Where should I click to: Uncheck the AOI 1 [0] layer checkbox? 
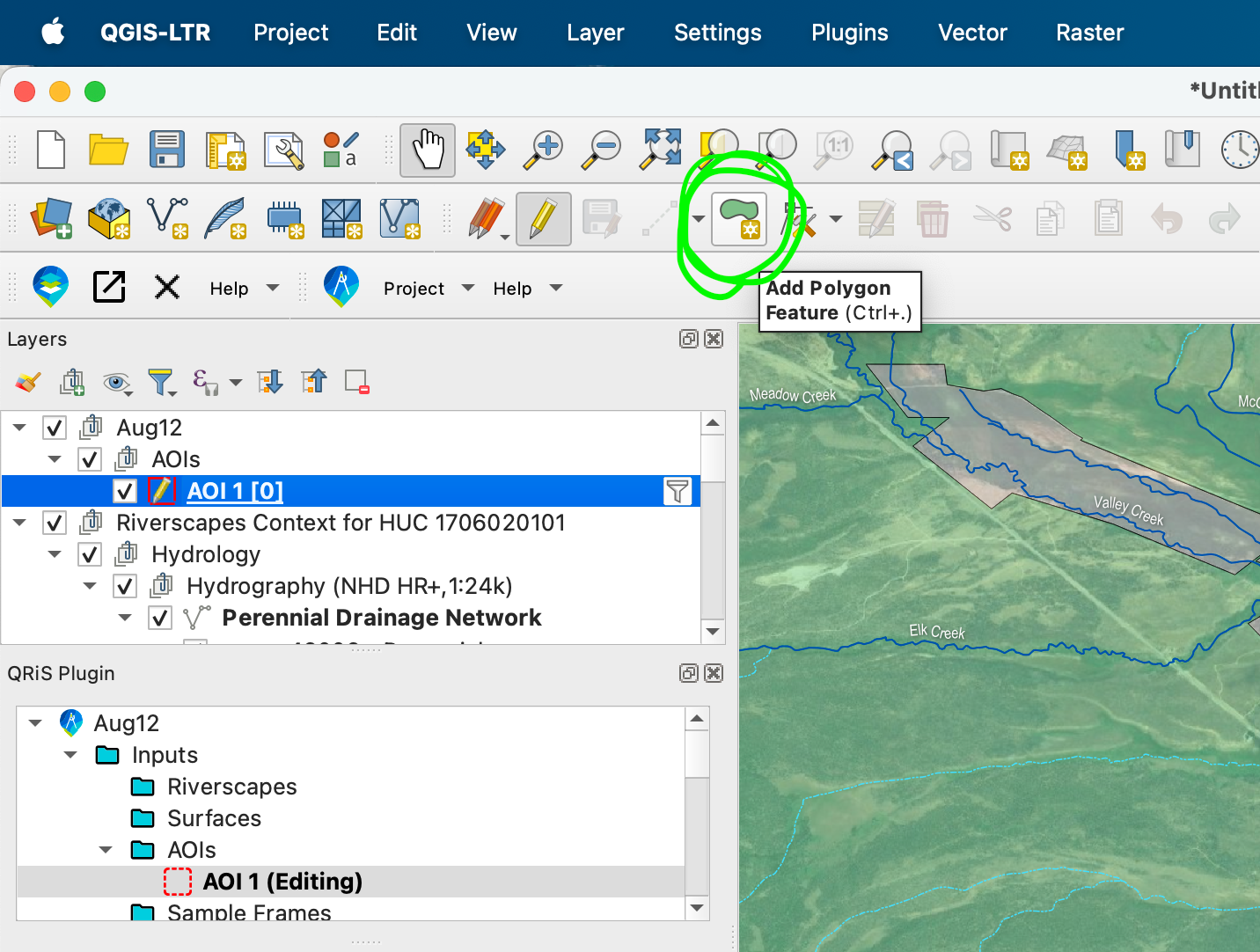click(x=125, y=491)
